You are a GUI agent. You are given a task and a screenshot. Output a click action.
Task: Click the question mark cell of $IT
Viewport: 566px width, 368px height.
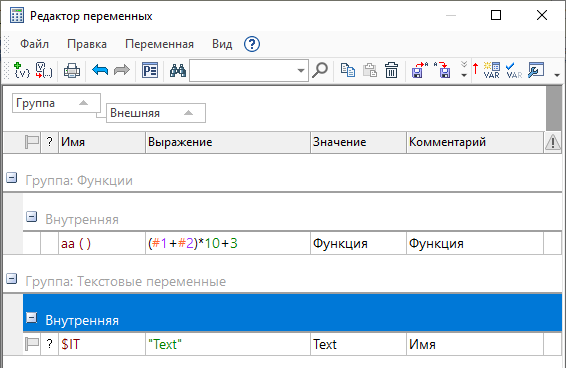coord(49,344)
